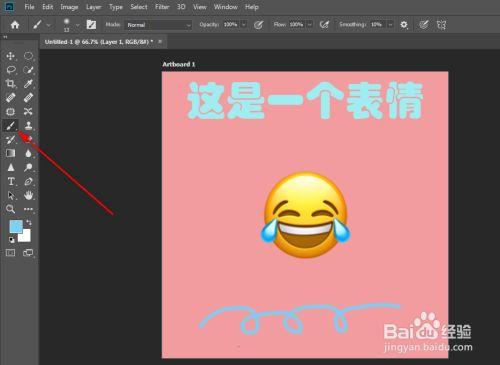Viewport: 500px width, 365px height.
Task: Click the Smoothing 10% value field
Action: [377, 25]
